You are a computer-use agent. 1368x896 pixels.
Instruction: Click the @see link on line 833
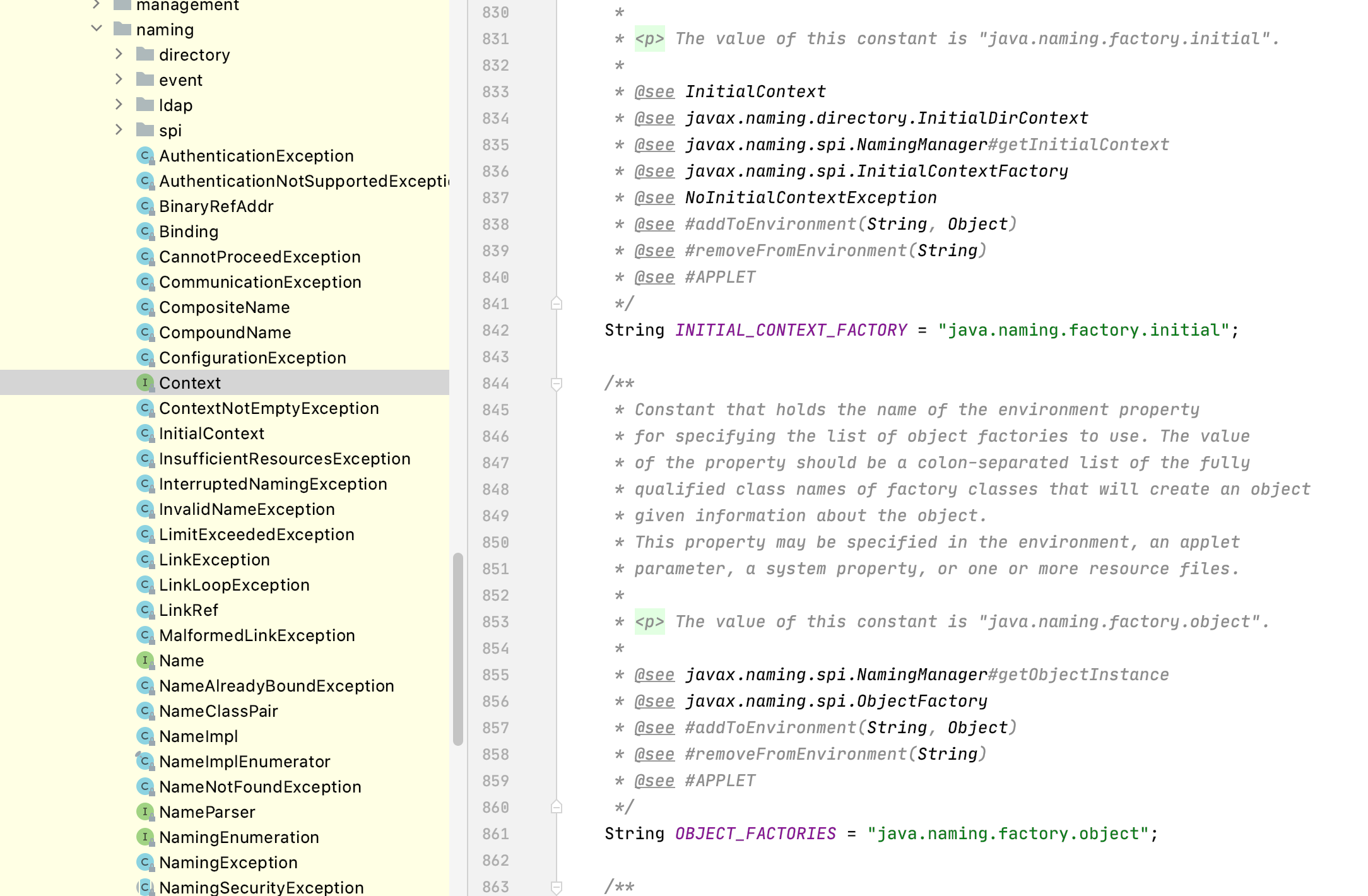[654, 92]
